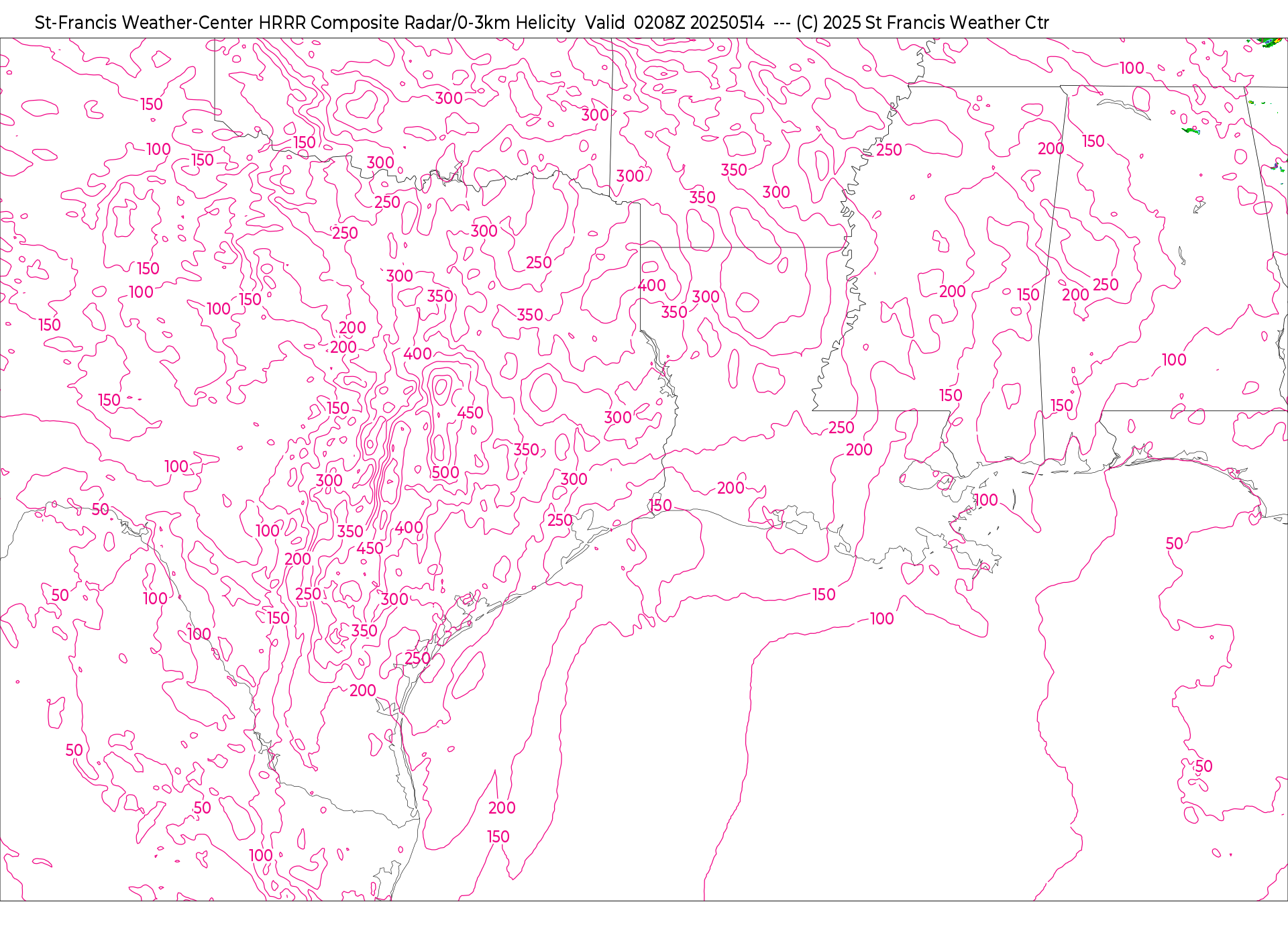
Task: Click '(C) 2025 St Francis Weather Ctr'
Action: pyautogui.click(x=922, y=23)
